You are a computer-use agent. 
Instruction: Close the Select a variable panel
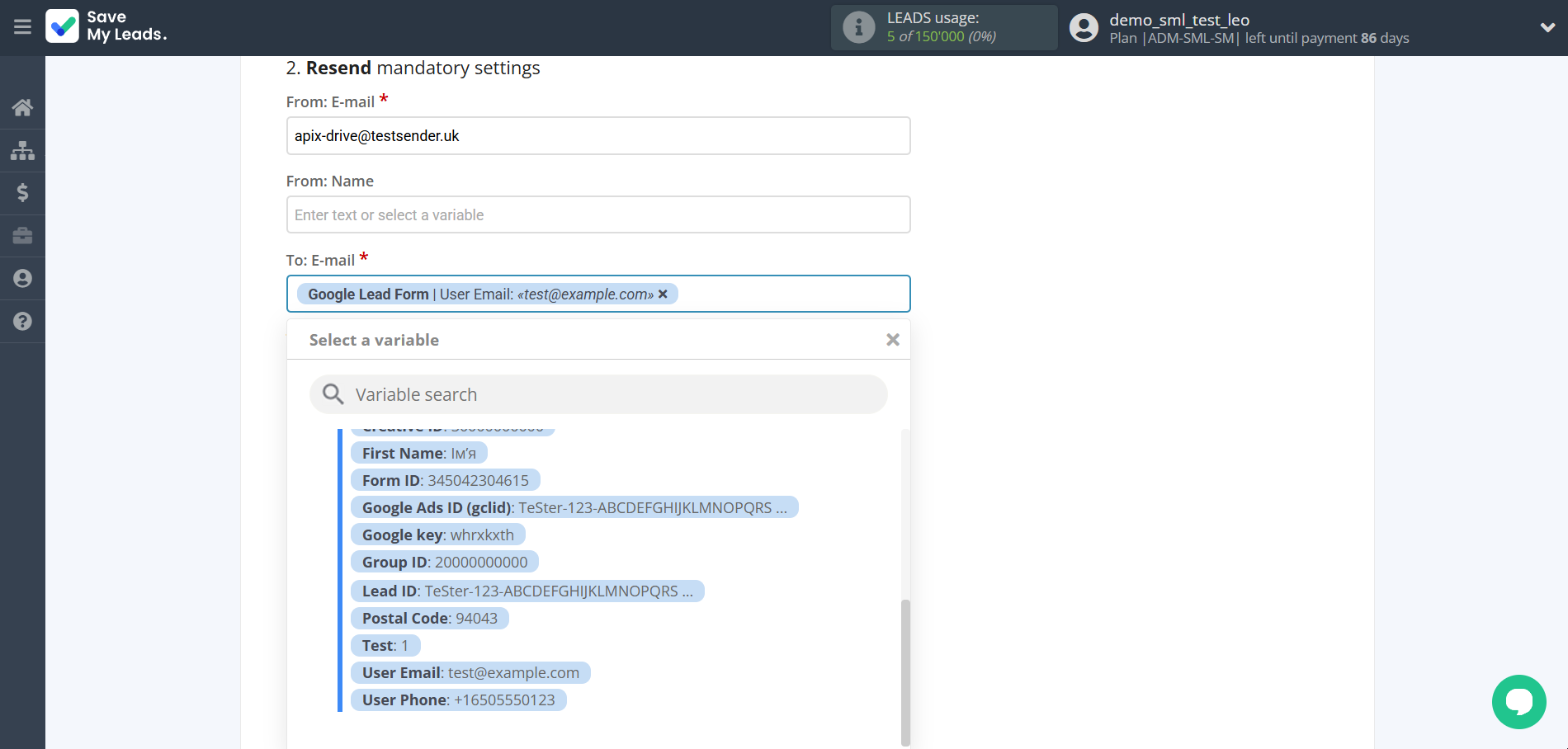pyautogui.click(x=892, y=339)
